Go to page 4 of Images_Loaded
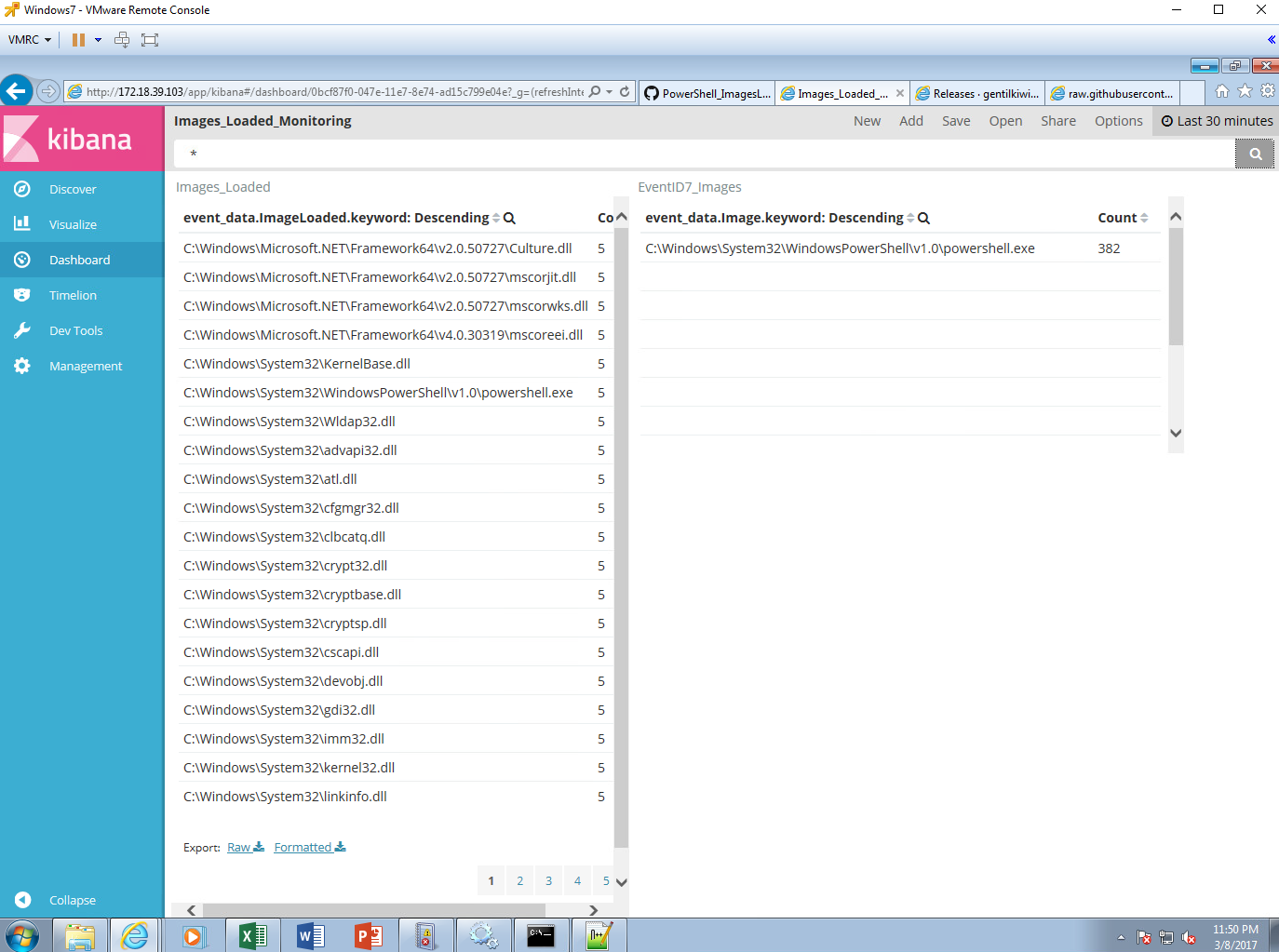1279x952 pixels. pyautogui.click(x=577, y=880)
